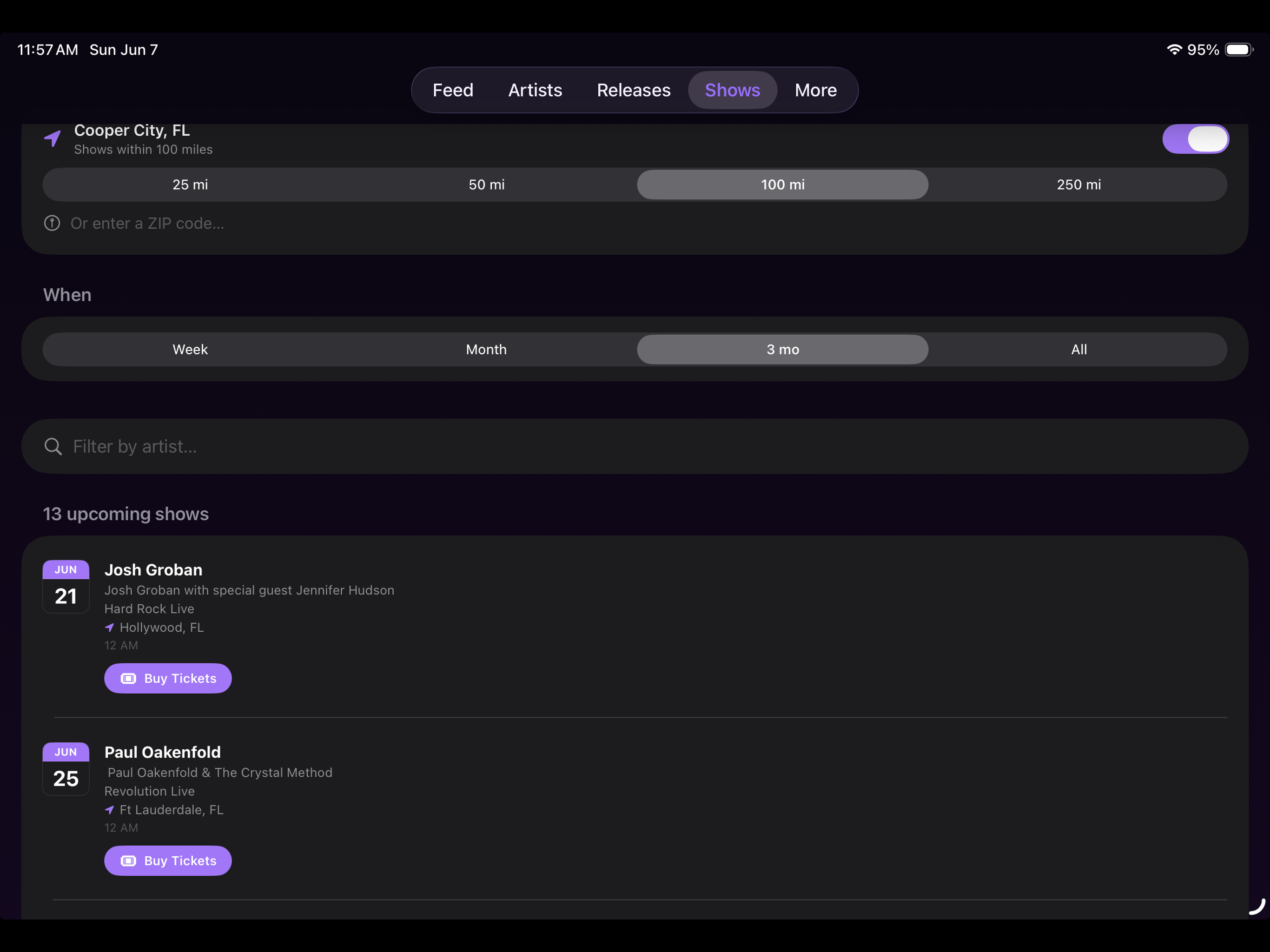Toggle the location-based shows switch off
The height and width of the screenshot is (952, 1270).
(x=1195, y=139)
